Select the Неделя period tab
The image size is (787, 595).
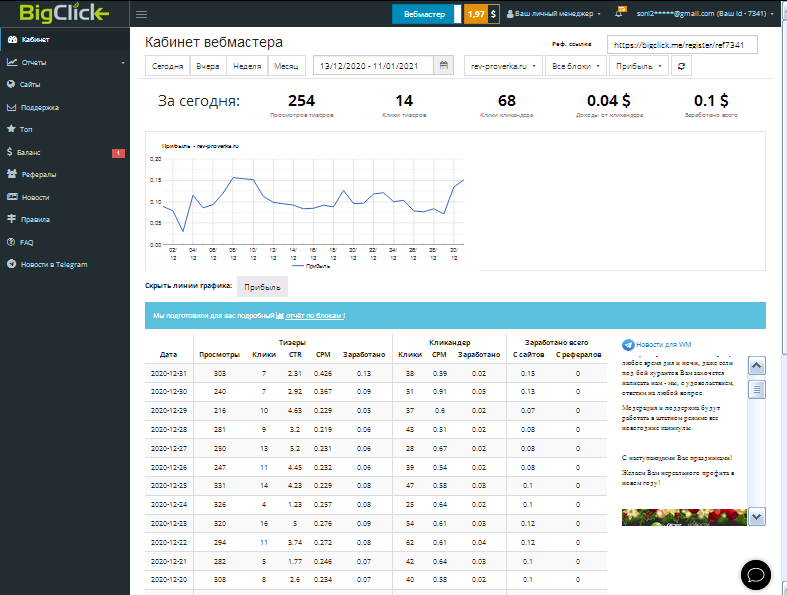coord(246,66)
